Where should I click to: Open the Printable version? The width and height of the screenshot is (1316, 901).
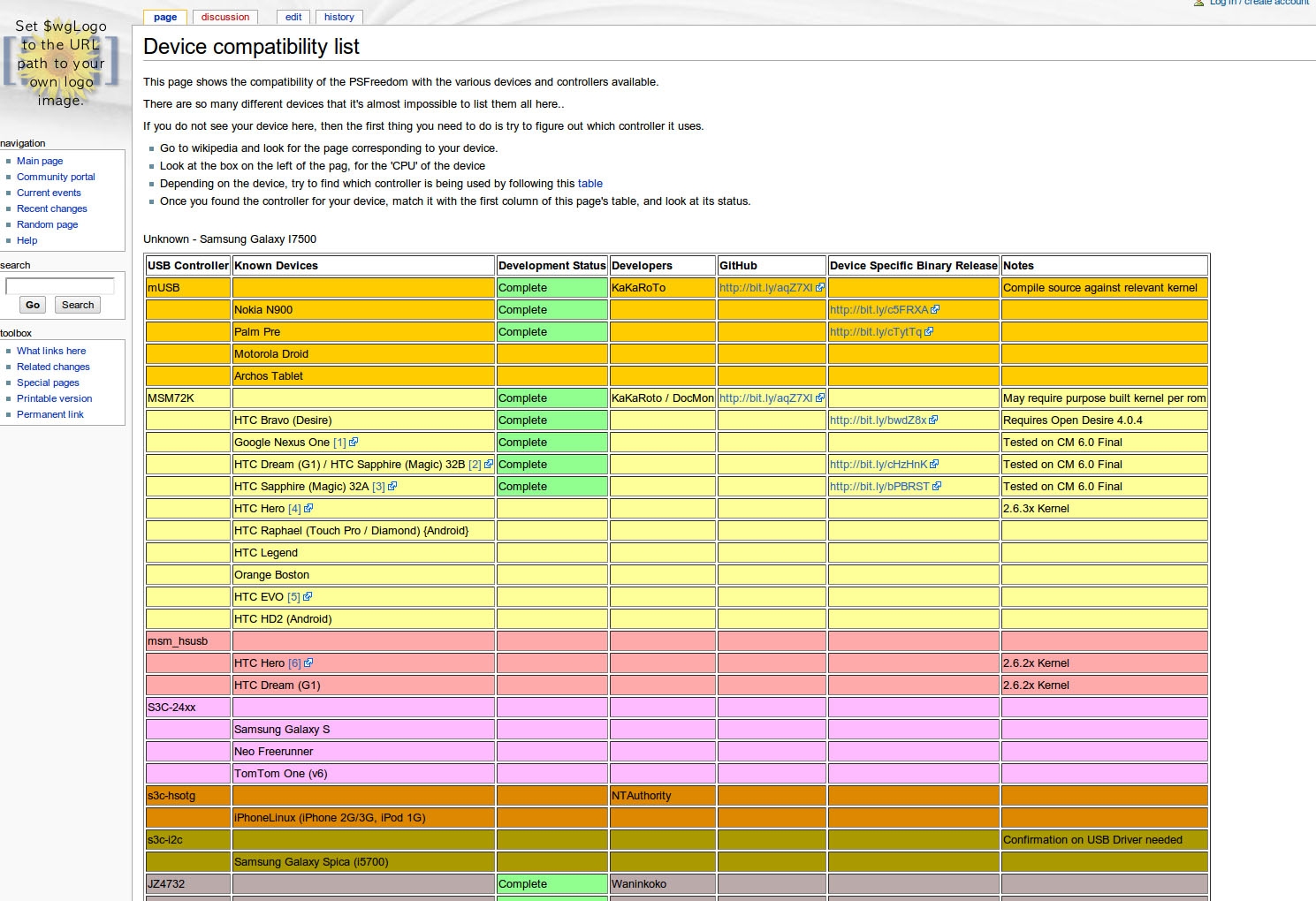point(54,398)
